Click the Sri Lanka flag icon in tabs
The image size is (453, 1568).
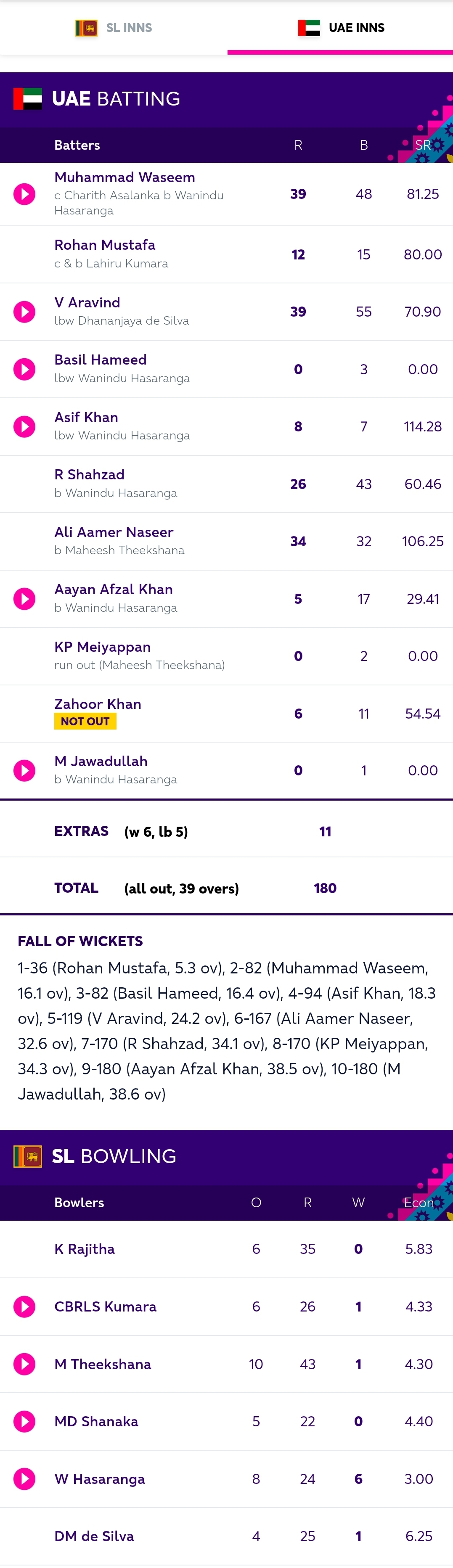(87, 28)
